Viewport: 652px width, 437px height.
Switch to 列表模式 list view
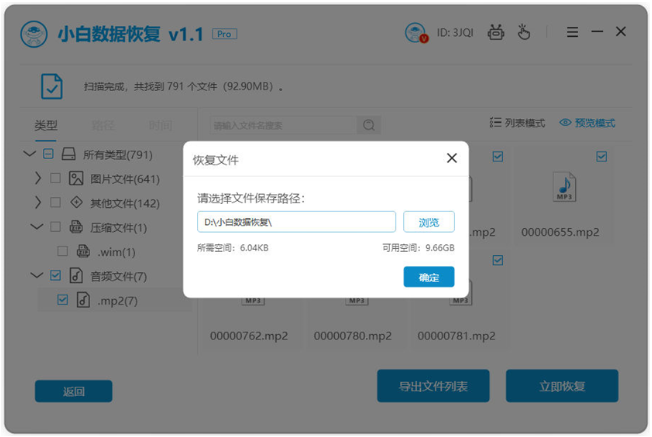[517, 123]
